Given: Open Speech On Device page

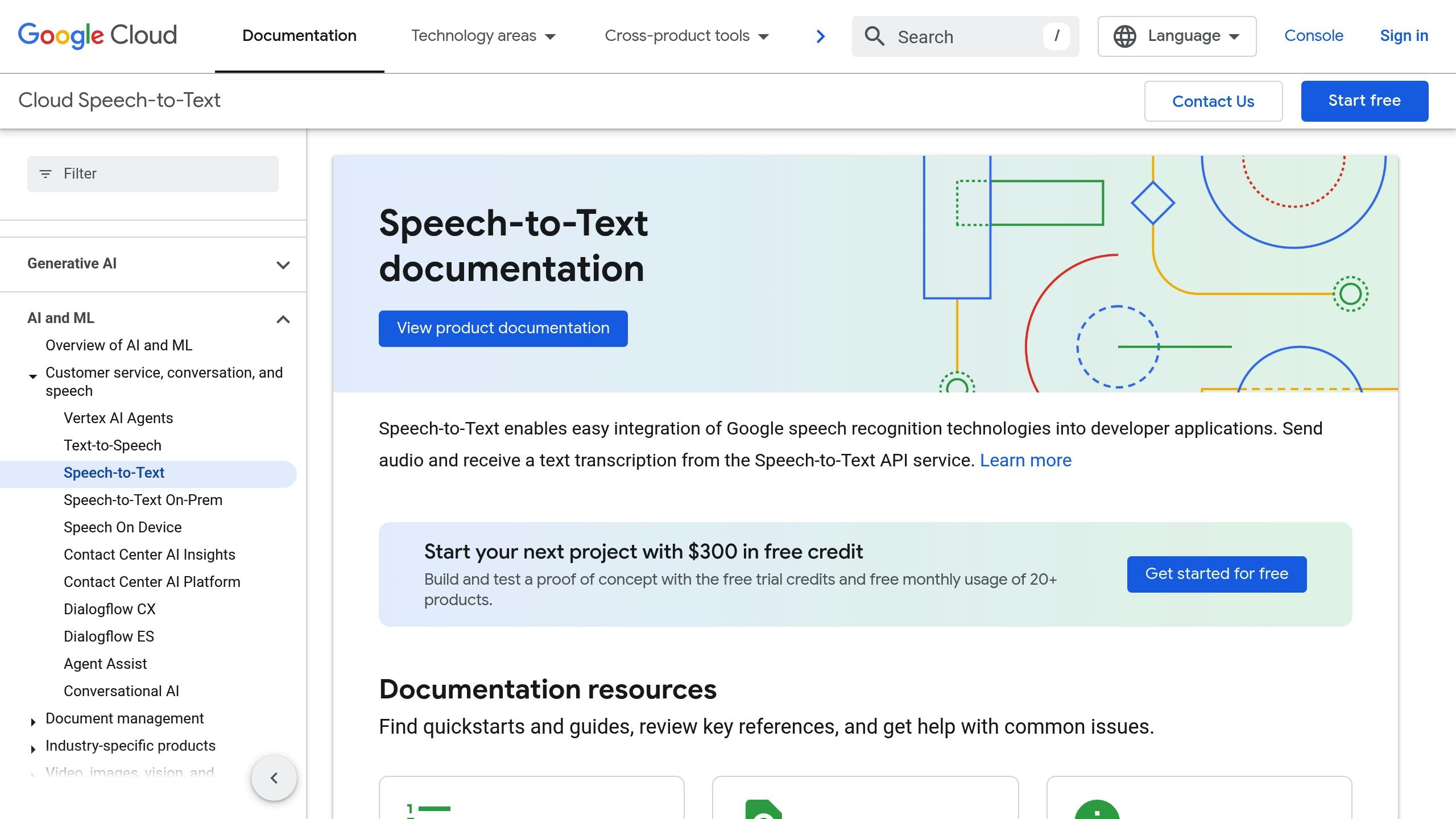Looking at the screenshot, I should [123, 527].
